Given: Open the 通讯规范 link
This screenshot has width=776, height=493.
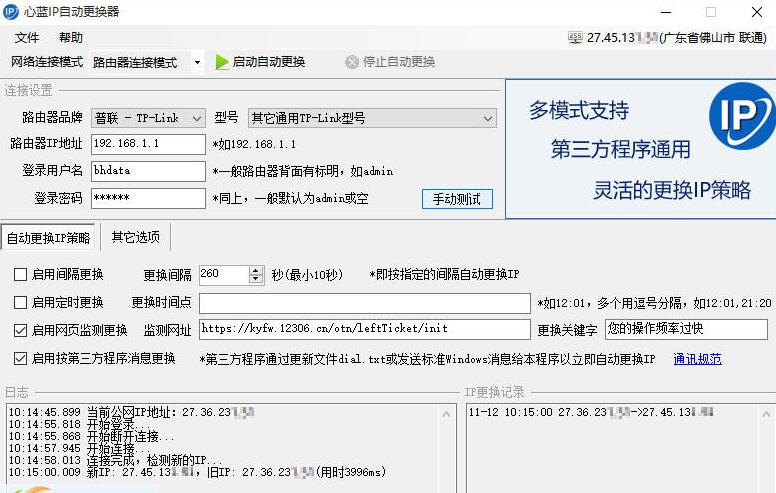Looking at the screenshot, I should [697, 359].
